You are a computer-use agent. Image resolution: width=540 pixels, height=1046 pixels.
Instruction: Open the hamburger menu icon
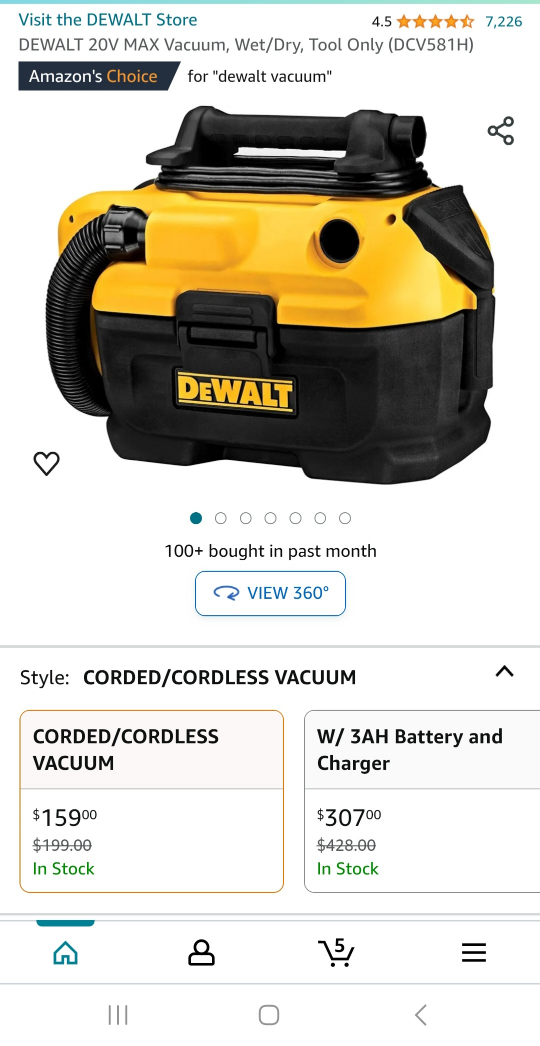click(x=473, y=953)
